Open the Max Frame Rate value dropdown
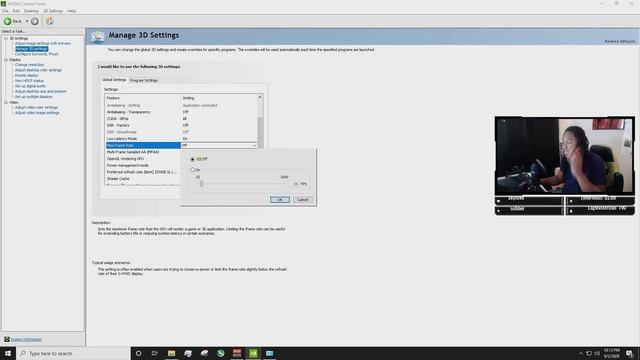The image size is (640, 360). point(254,145)
